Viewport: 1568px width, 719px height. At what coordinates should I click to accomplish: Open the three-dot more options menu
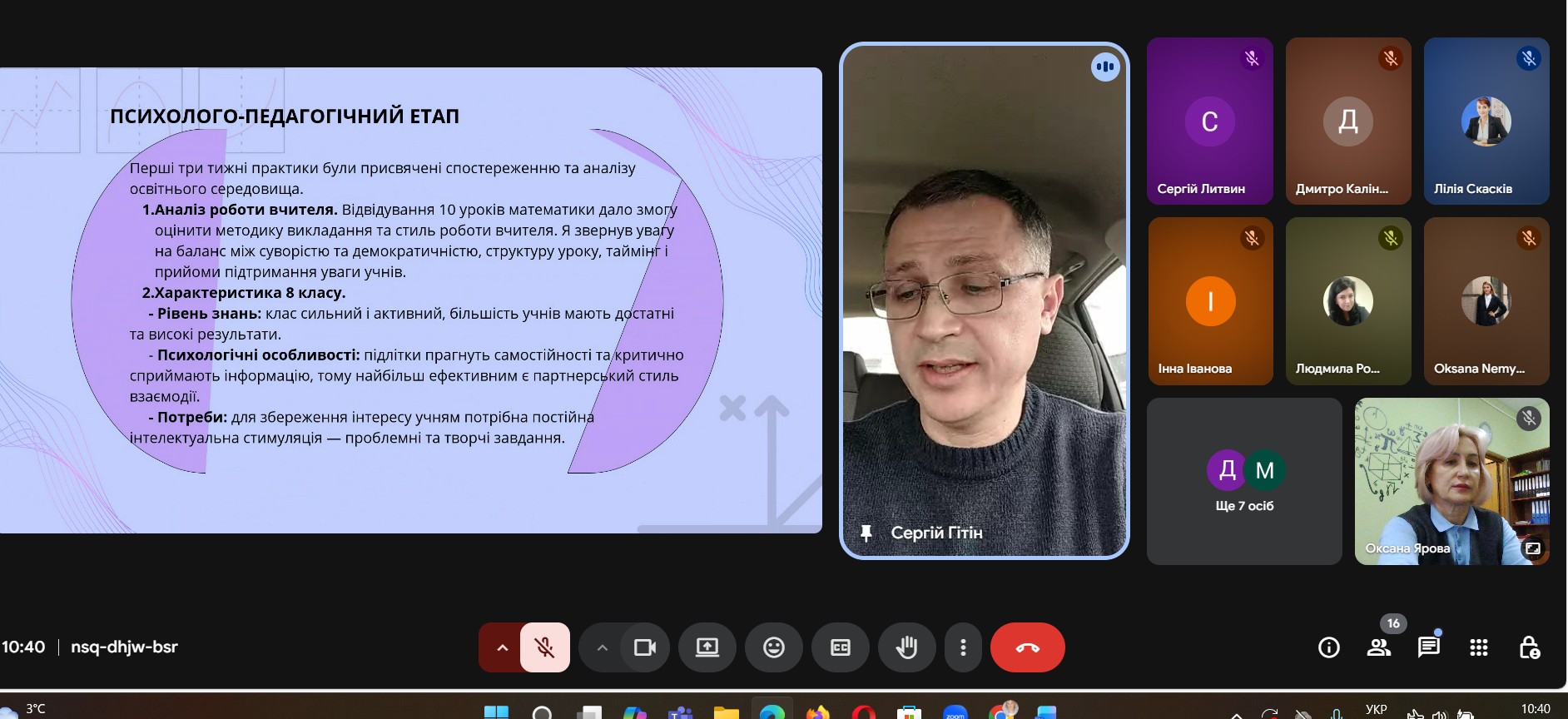tap(963, 647)
